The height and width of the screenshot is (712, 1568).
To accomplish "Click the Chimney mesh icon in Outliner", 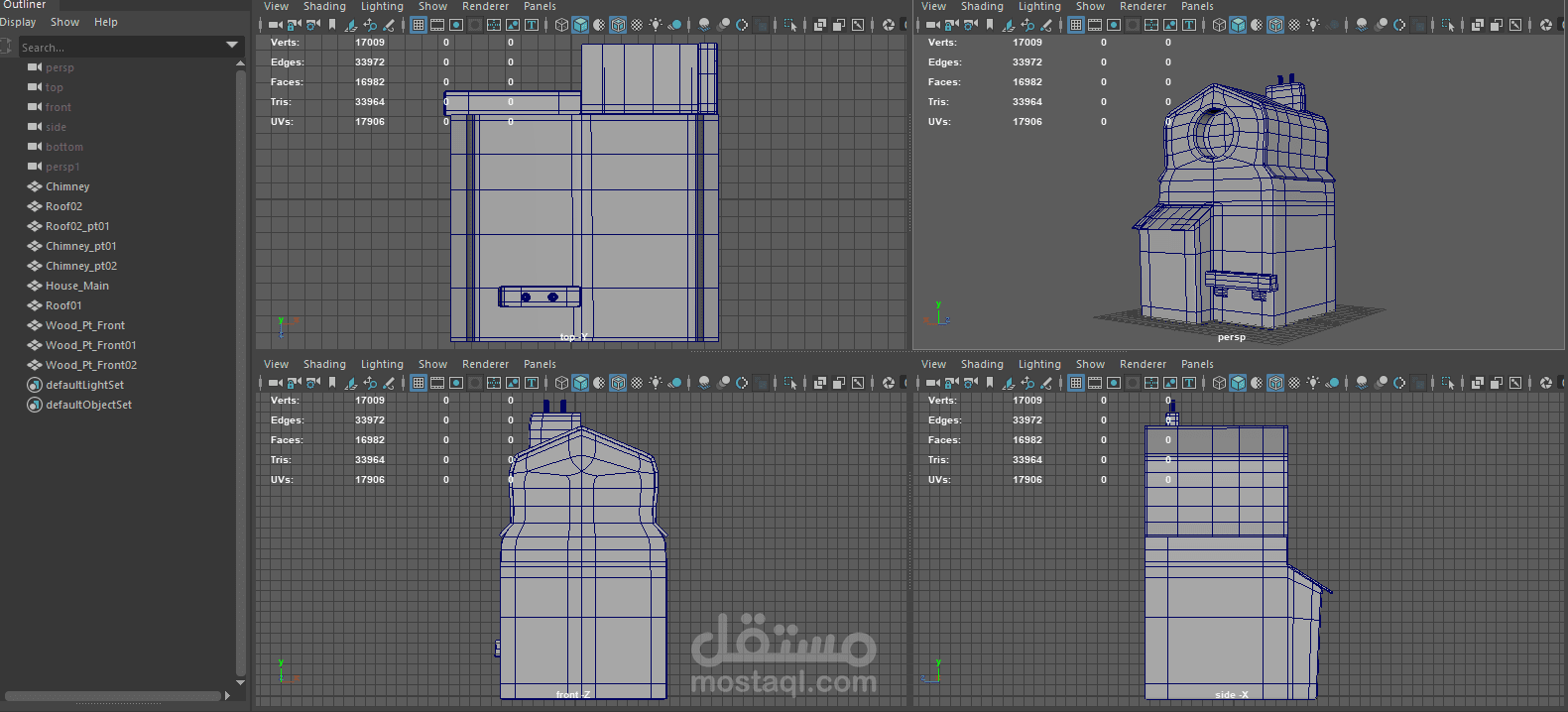I will click(35, 186).
